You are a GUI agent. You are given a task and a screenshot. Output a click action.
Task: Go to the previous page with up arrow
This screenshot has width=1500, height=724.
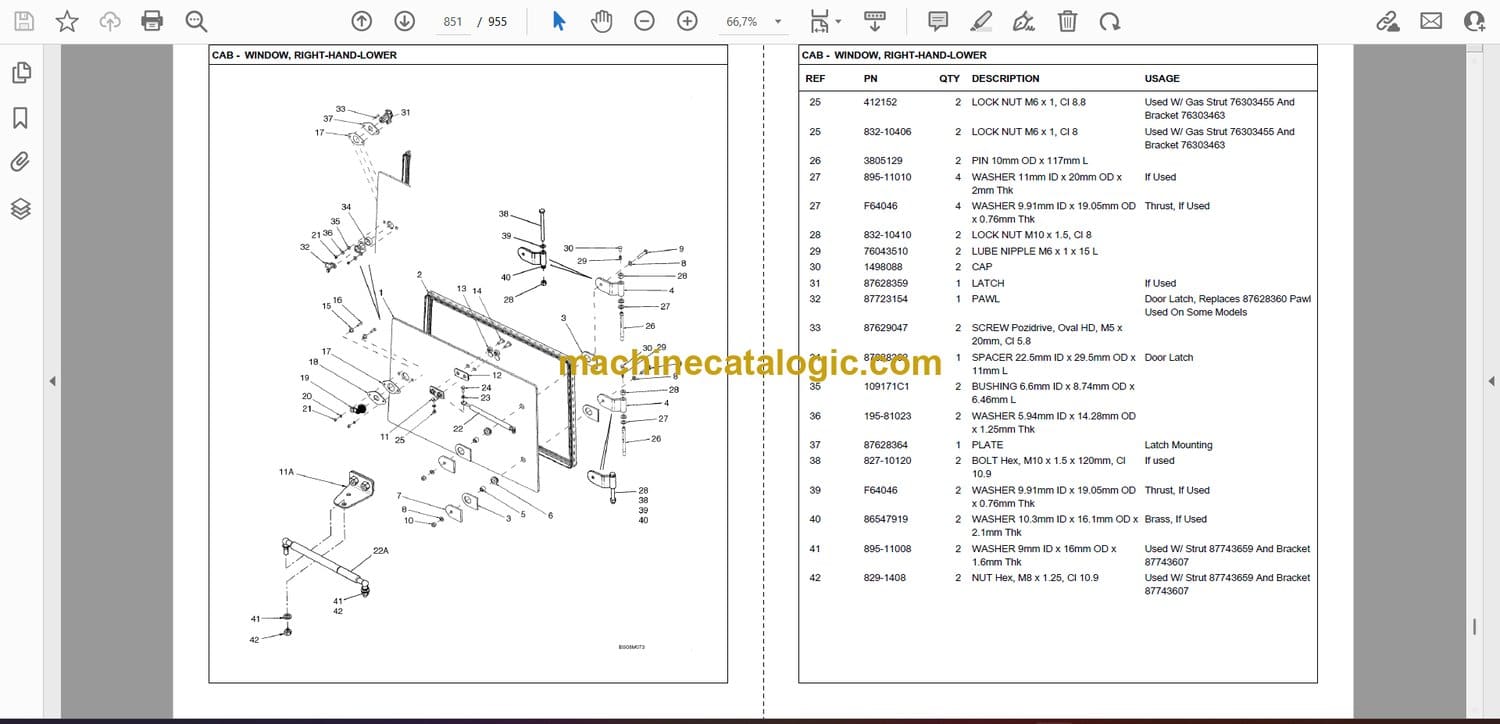(362, 21)
